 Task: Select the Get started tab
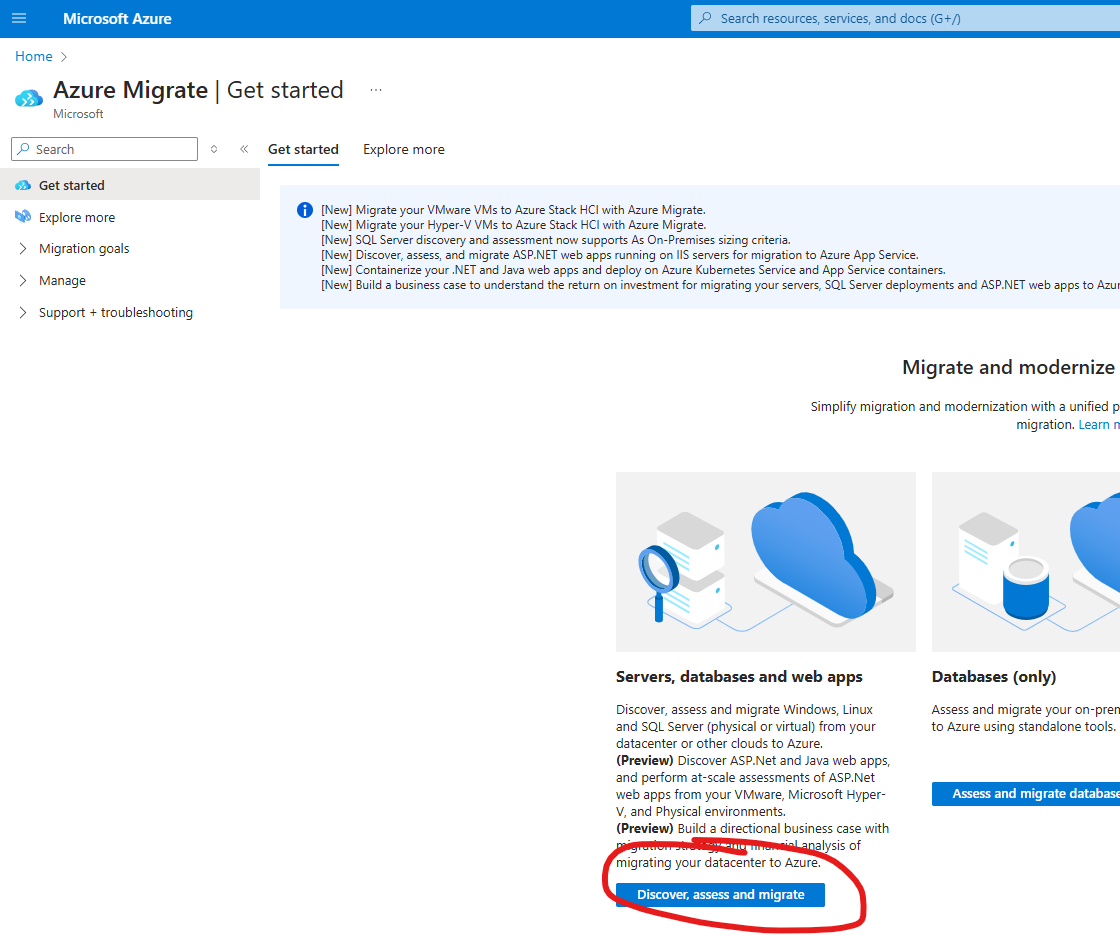[303, 149]
